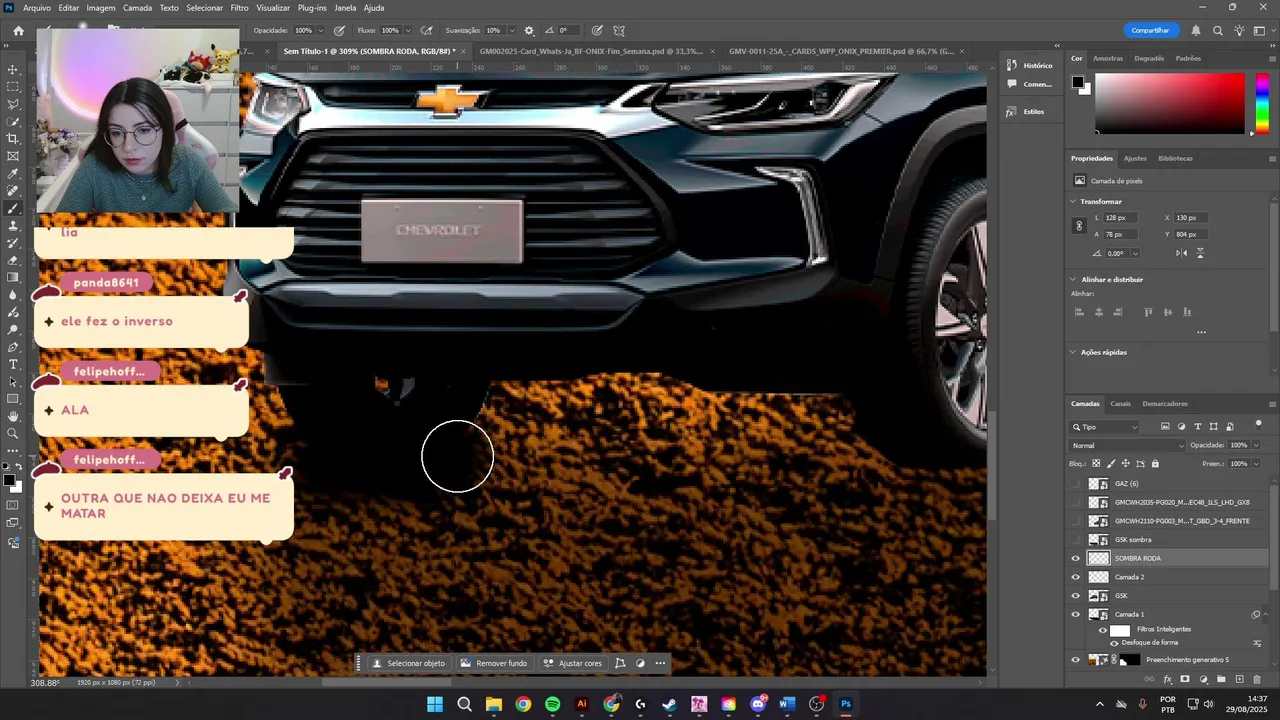Select the Gradient tool

coord(13,278)
